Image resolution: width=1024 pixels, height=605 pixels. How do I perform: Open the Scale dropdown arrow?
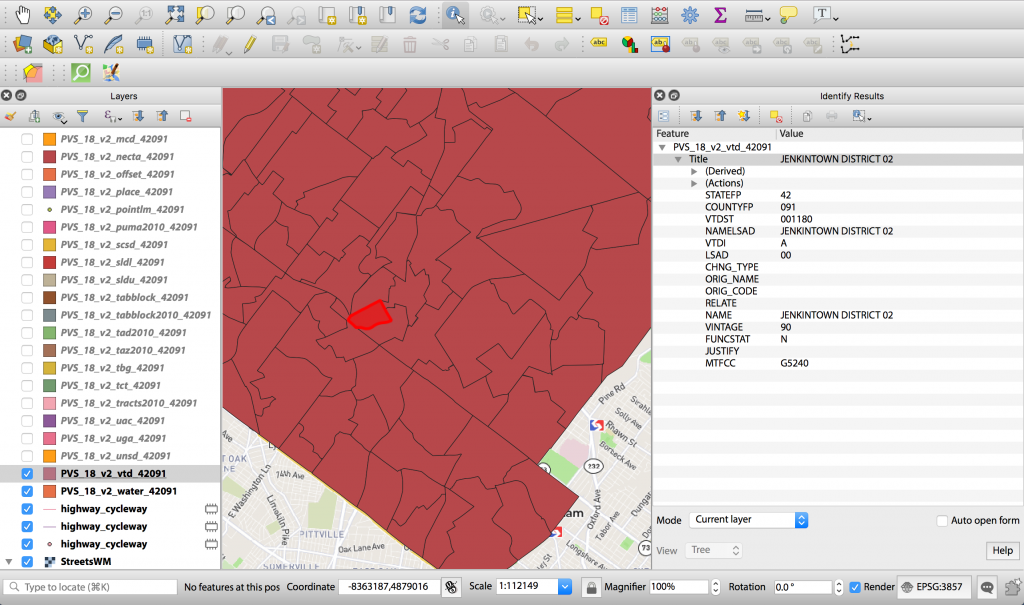tap(565, 587)
